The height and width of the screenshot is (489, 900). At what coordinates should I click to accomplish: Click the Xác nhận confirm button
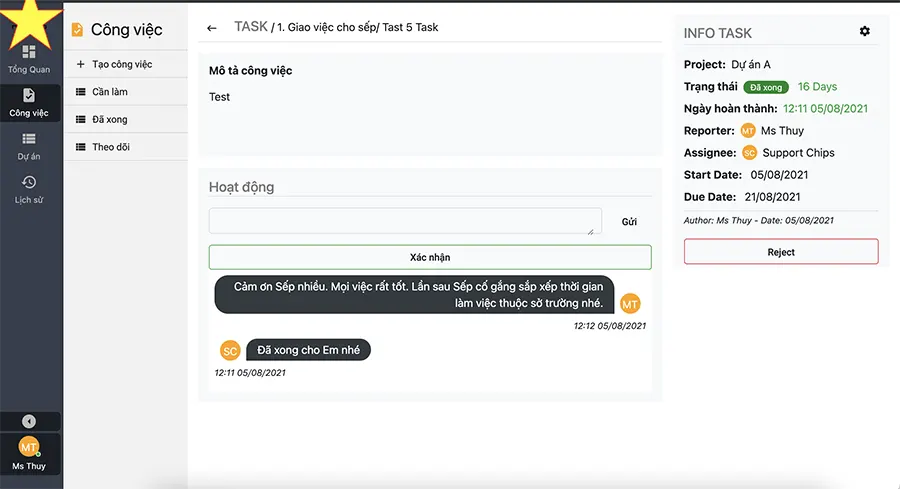pyautogui.click(x=430, y=257)
